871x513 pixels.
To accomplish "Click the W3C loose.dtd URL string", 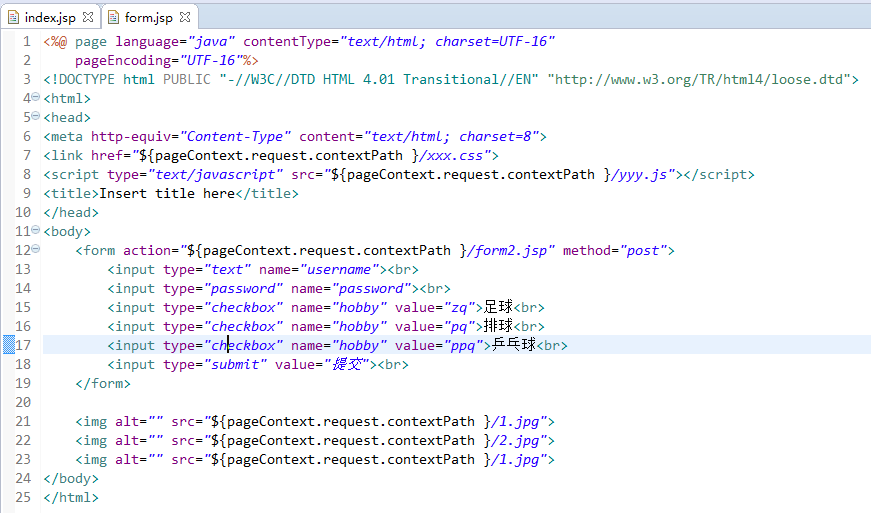I will [699, 79].
